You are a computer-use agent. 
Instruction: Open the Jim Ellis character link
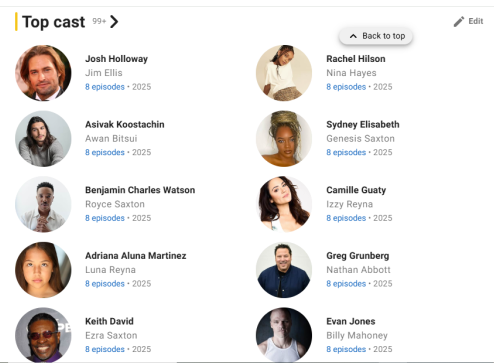[x=104, y=73]
